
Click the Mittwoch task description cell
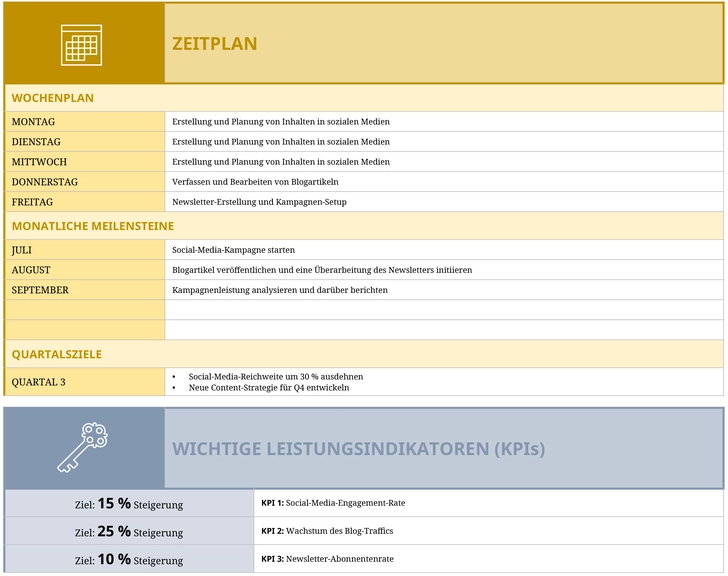(444, 162)
